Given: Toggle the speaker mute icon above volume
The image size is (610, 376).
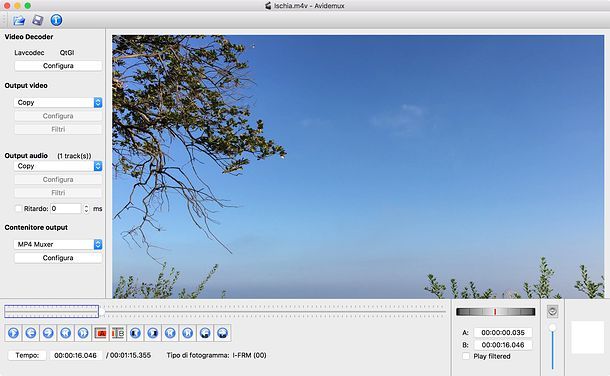Looking at the screenshot, I should (552, 311).
